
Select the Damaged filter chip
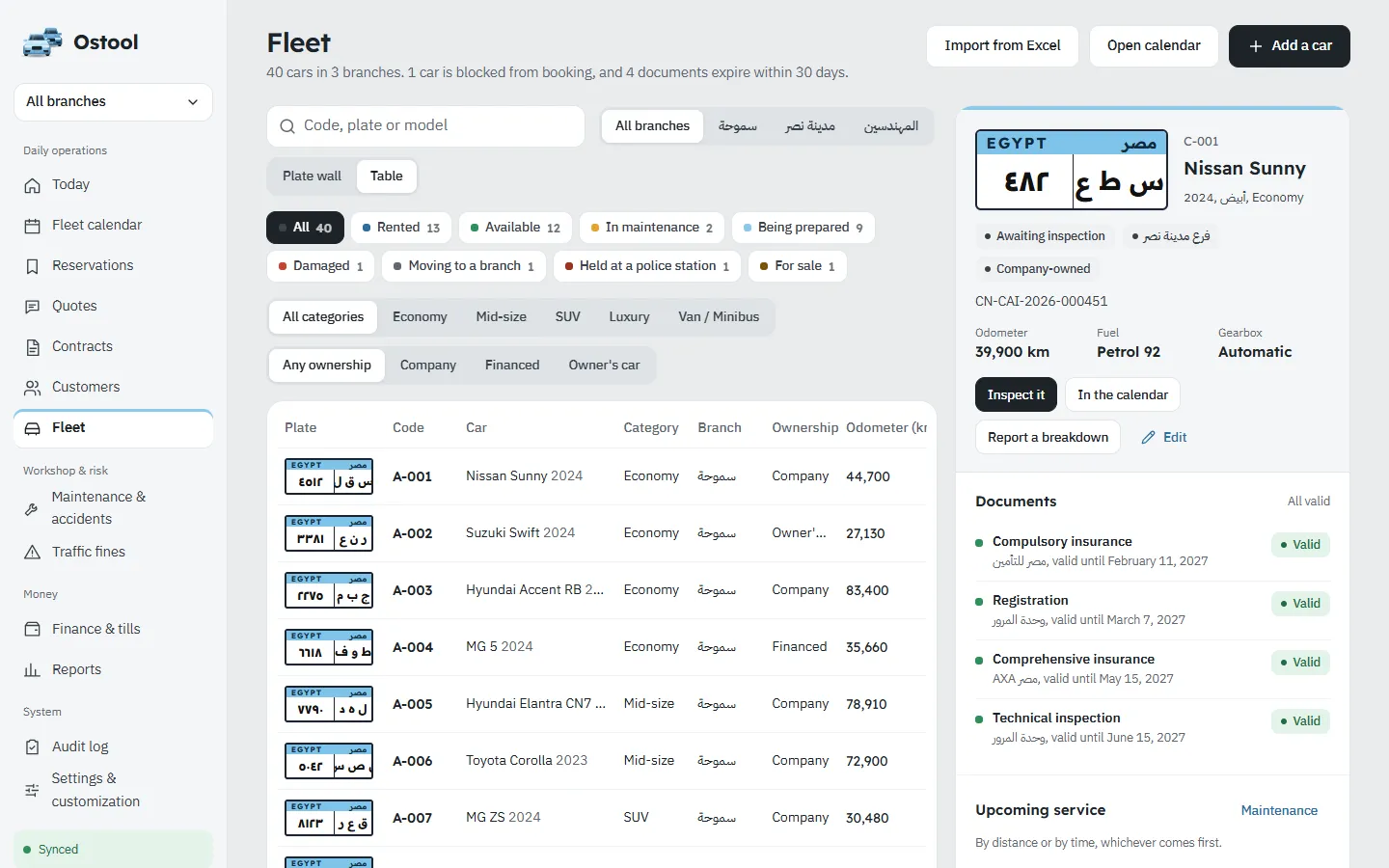pyautogui.click(x=321, y=266)
